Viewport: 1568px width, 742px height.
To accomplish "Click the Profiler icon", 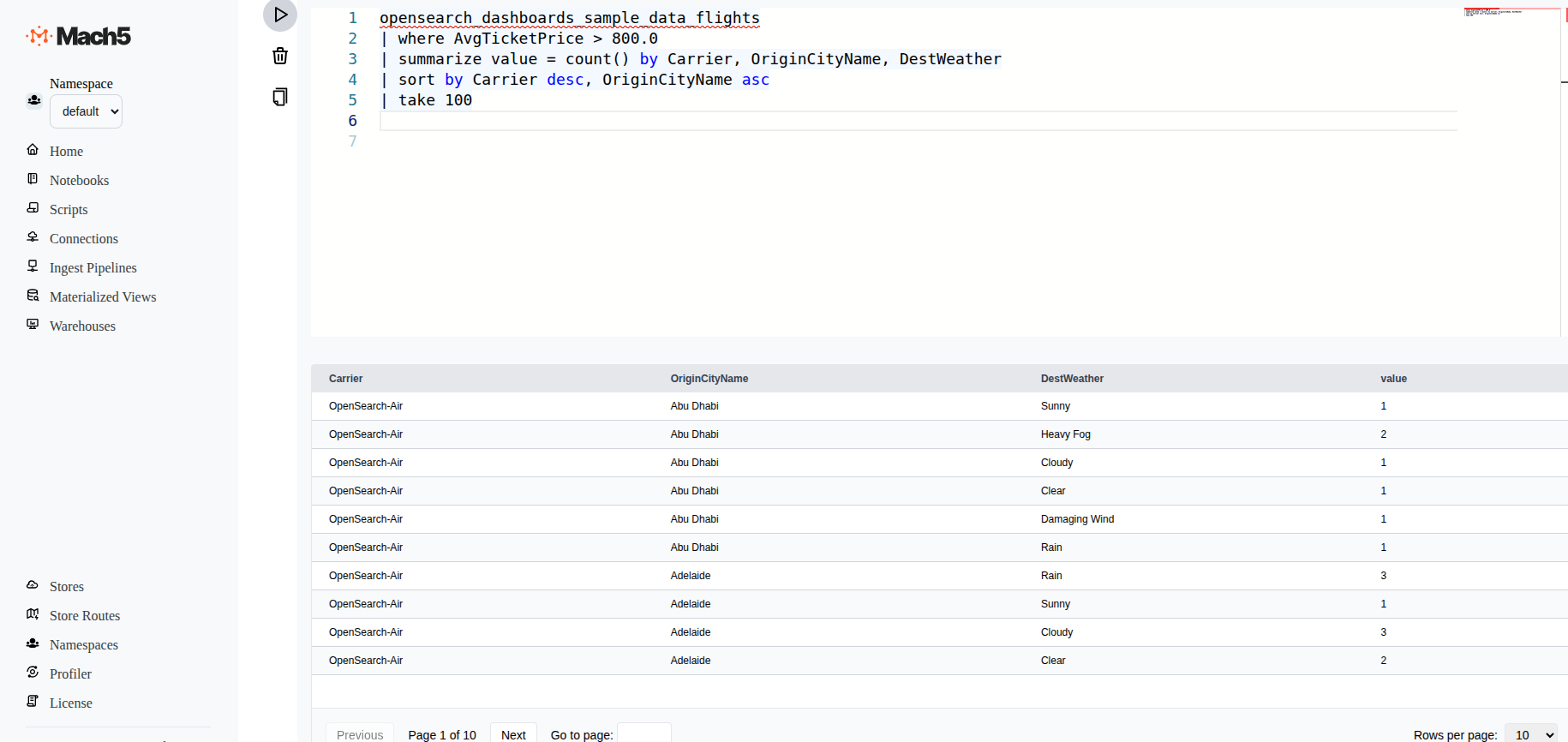I will coord(33,673).
